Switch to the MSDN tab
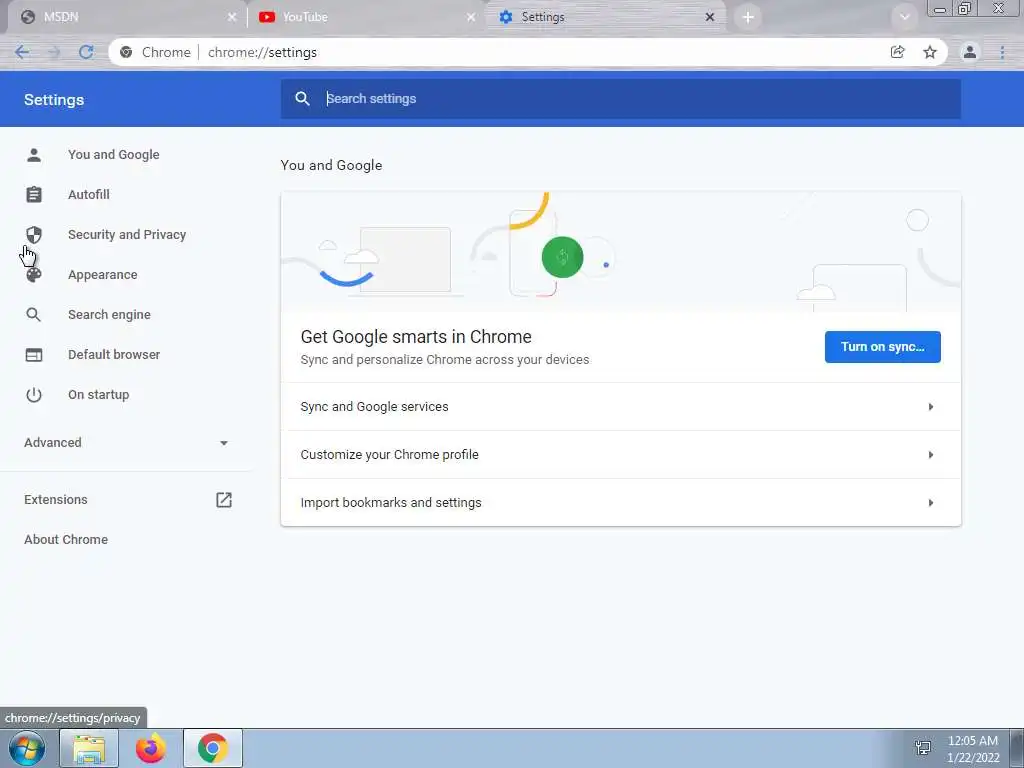The image size is (1024, 768). [124, 17]
